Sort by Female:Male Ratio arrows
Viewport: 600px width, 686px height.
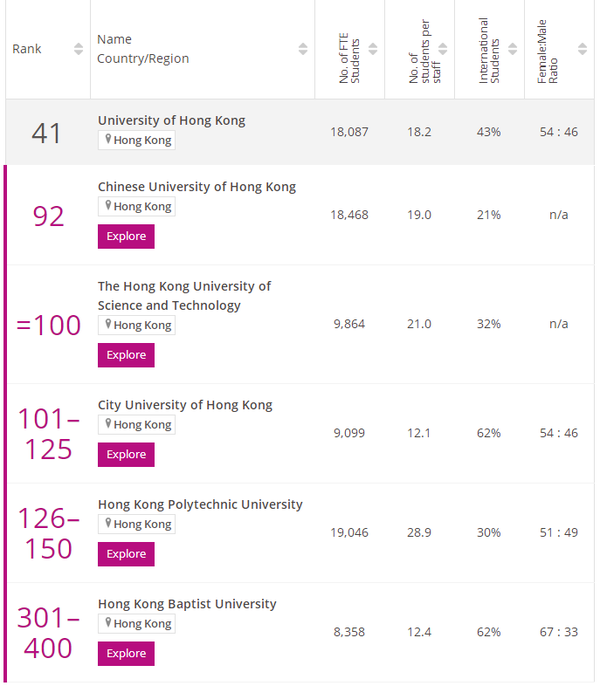click(x=582, y=49)
